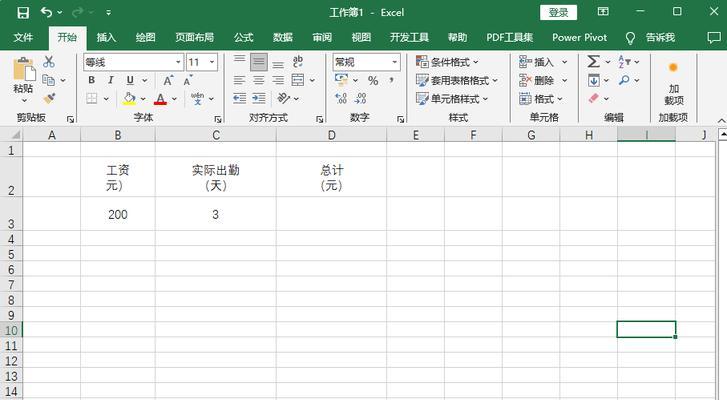The width and height of the screenshot is (727, 400).
Task: Click the Fill down icon
Action: [593, 80]
